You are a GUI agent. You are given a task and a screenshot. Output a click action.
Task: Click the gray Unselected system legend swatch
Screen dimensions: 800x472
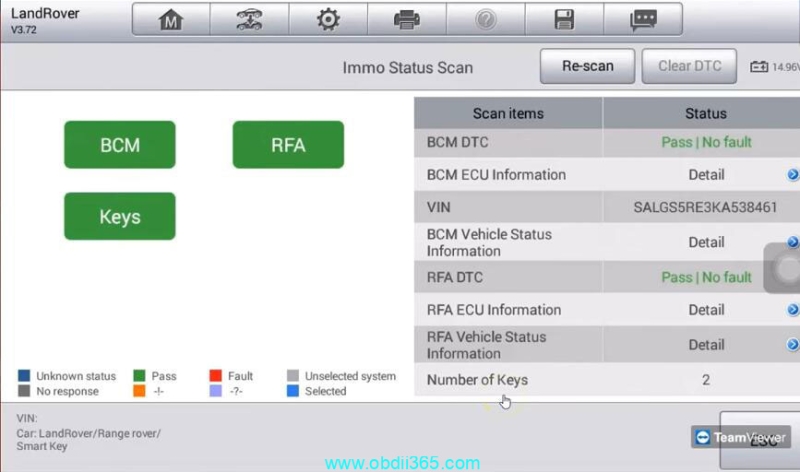pos(293,376)
